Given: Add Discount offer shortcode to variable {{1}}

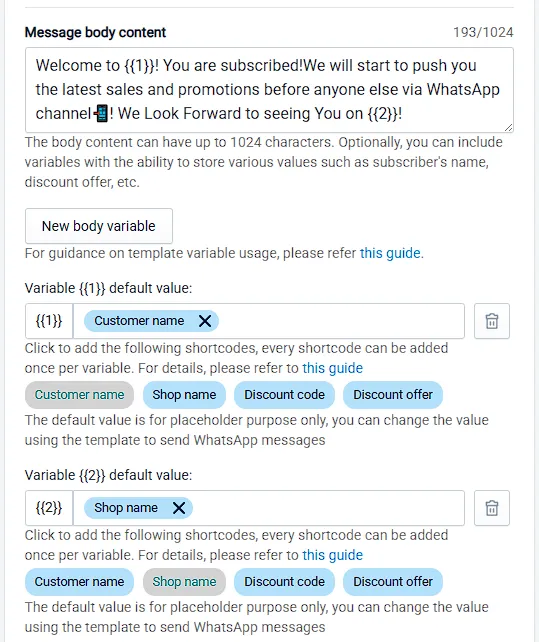Looking at the screenshot, I should (393, 395).
